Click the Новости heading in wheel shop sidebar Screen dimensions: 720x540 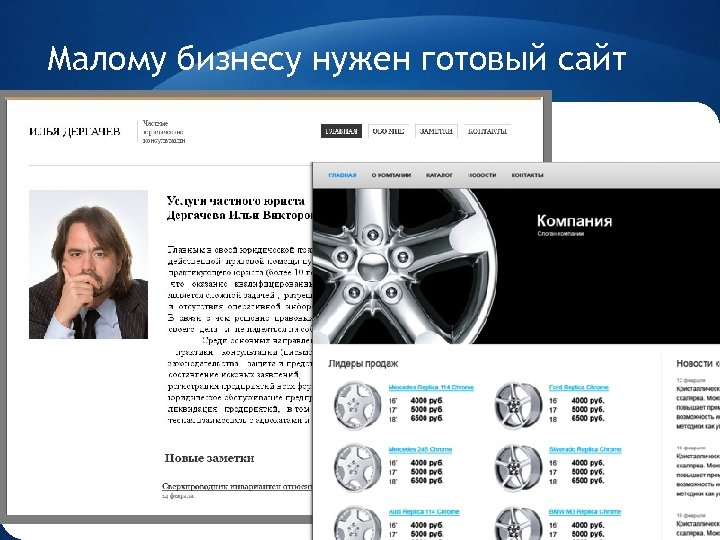pyautogui.click(x=698, y=364)
